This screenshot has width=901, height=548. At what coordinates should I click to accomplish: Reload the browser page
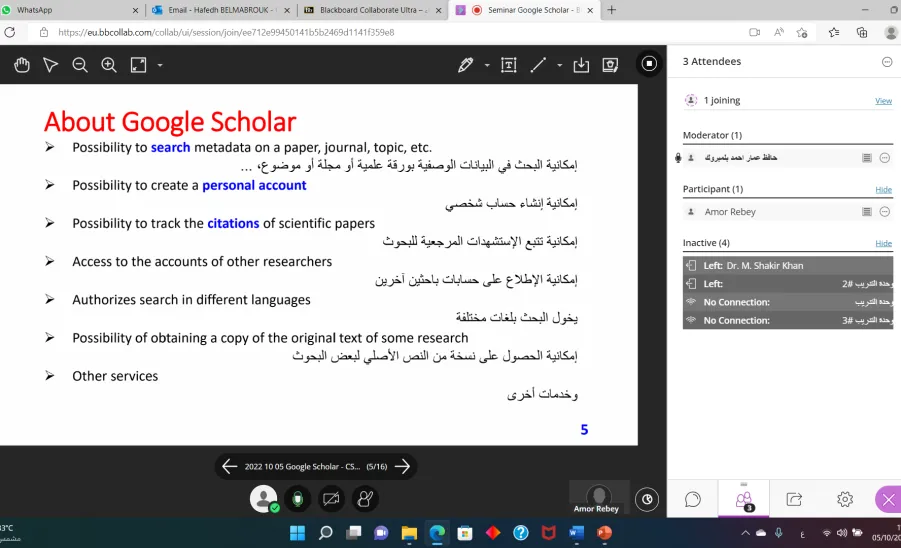pyautogui.click(x=10, y=32)
